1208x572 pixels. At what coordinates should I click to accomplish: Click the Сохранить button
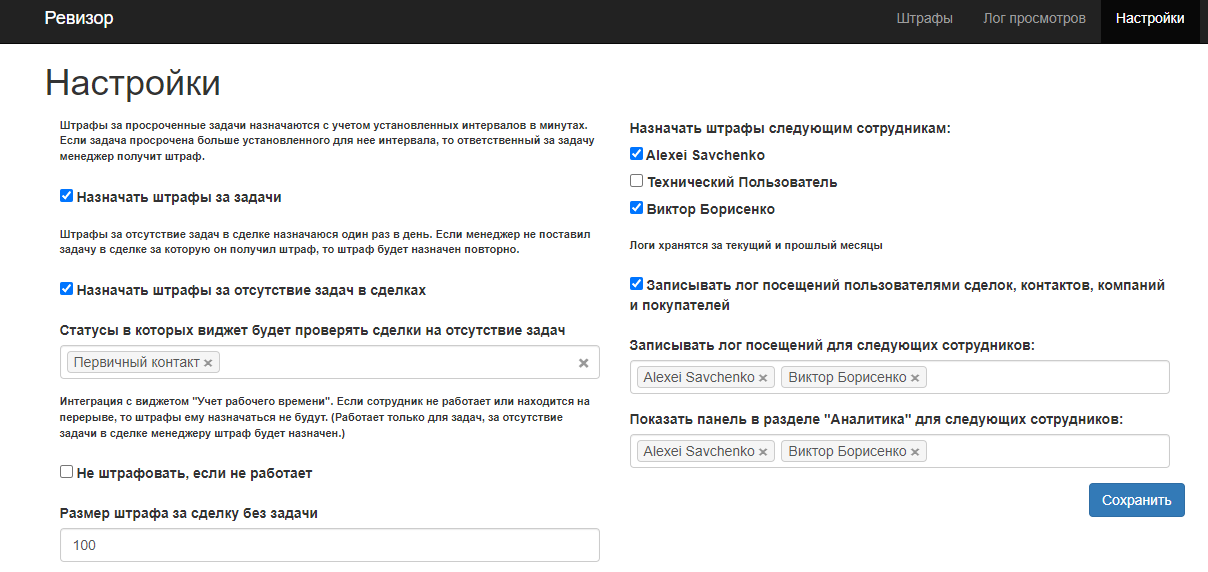click(1136, 500)
